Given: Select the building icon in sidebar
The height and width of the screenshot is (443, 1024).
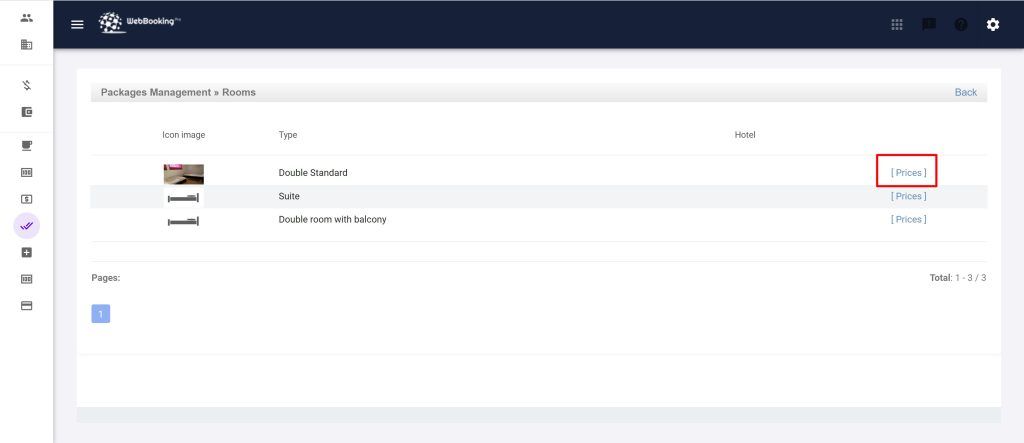Looking at the screenshot, I should click(27, 44).
